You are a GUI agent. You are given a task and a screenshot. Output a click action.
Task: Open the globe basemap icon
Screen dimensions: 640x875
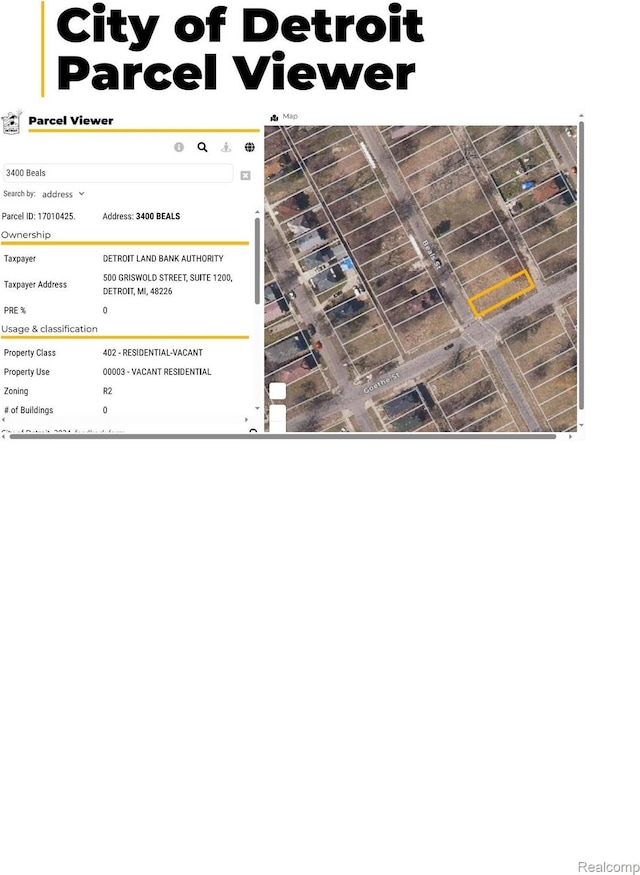249,147
